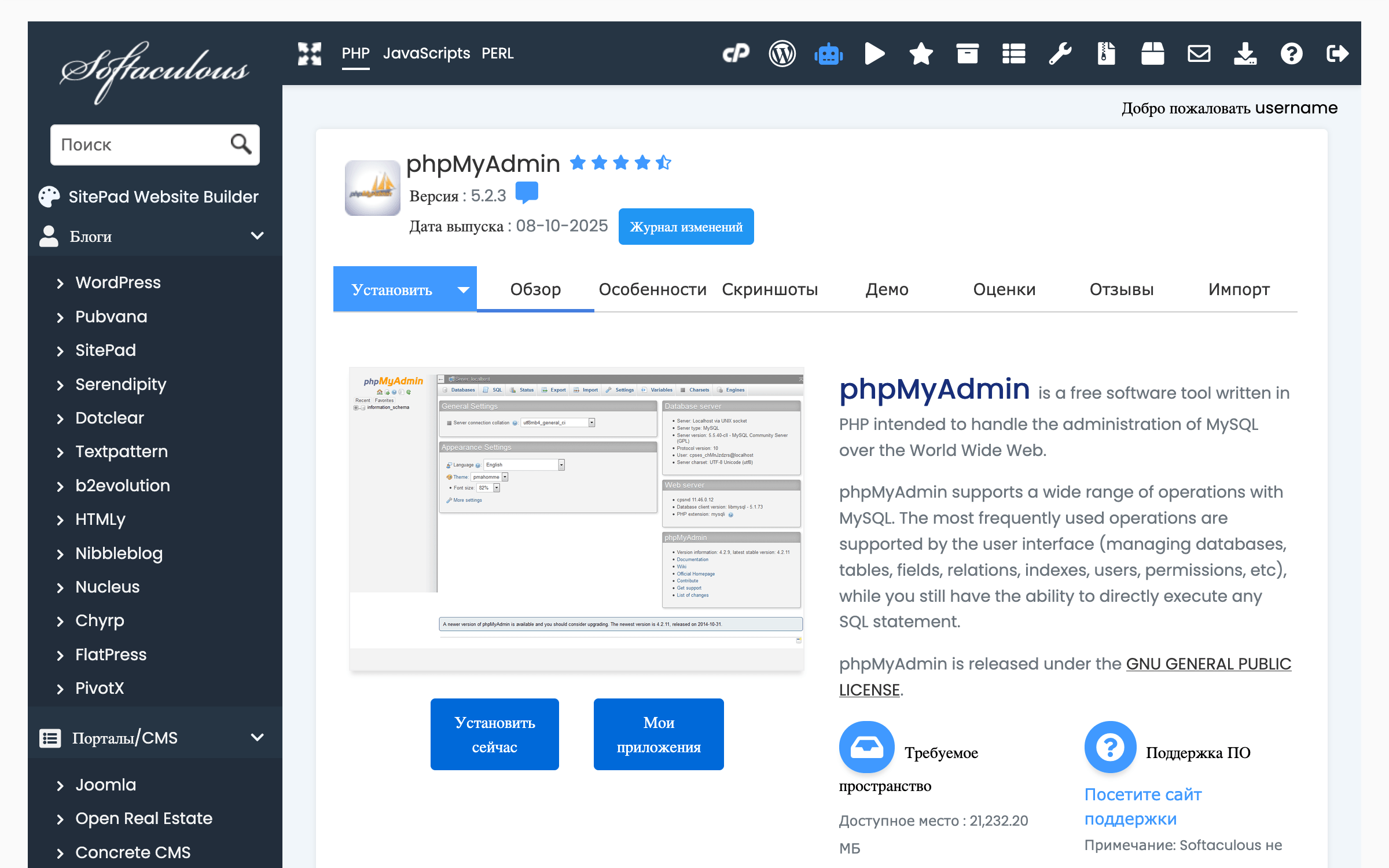Screen dimensions: 1389x868
Task: Click the star rating of phpMyAdmin
Action: [x=620, y=163]
